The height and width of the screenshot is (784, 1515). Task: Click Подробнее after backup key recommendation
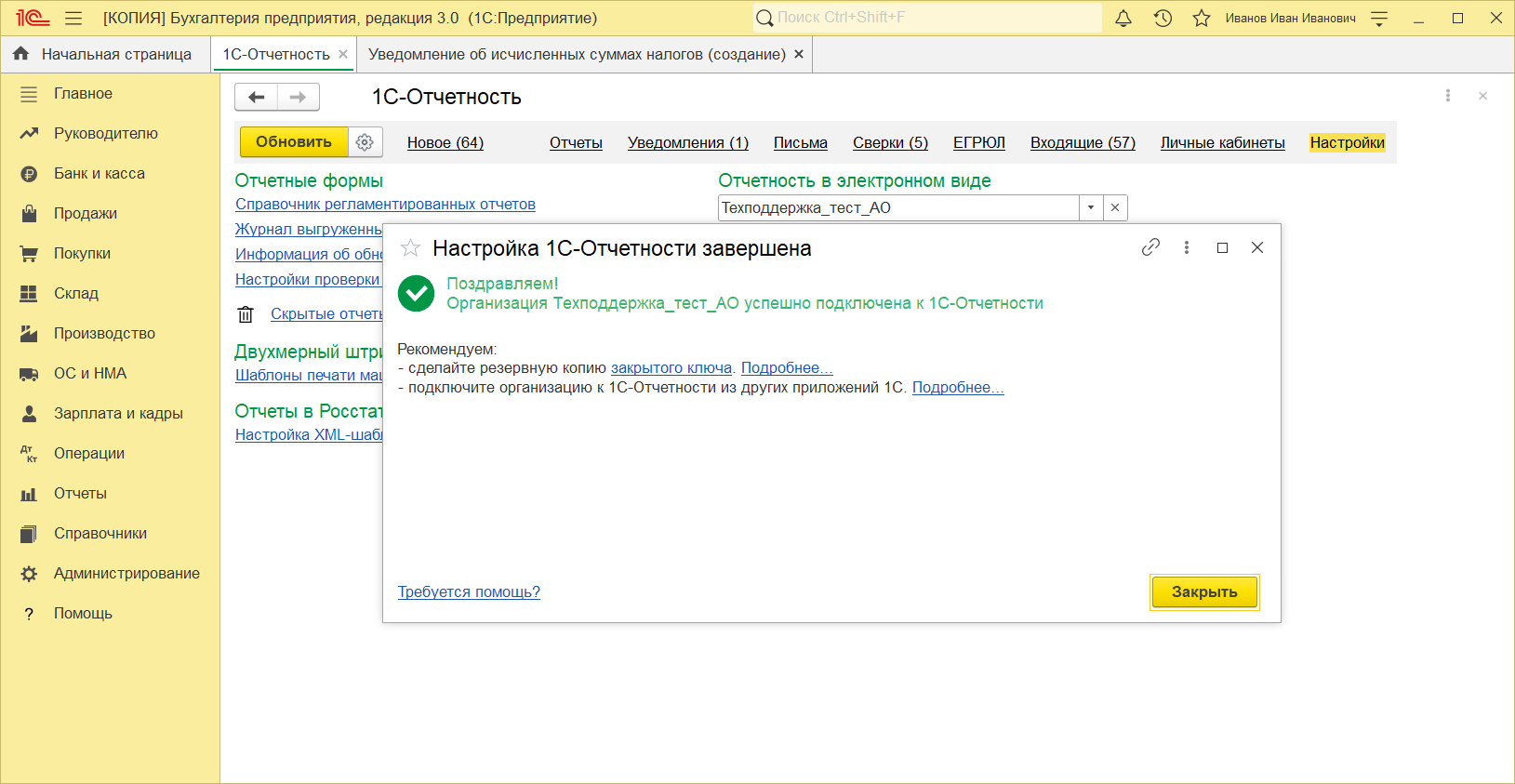click(x=787, y=368)
